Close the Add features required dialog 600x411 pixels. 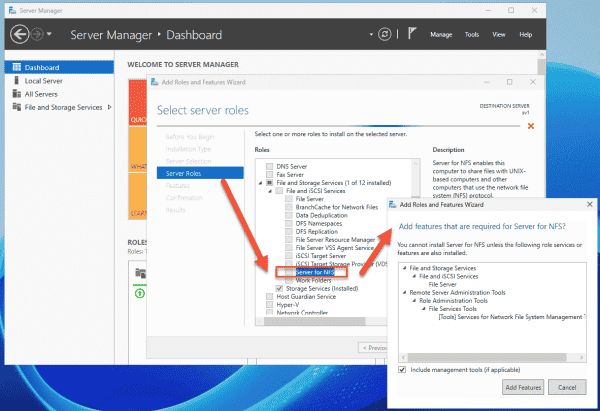click(x=590, y=204)
